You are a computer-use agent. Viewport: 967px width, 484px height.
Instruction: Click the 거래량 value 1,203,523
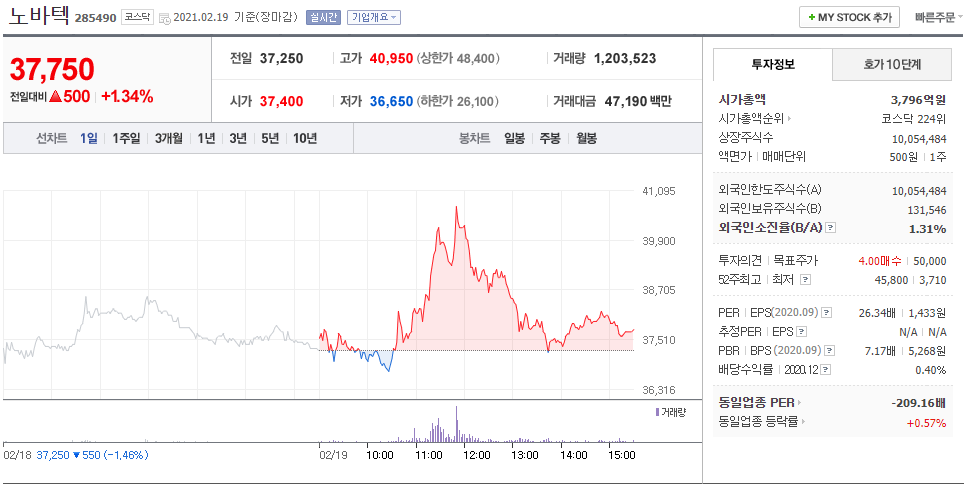[625, 59]
